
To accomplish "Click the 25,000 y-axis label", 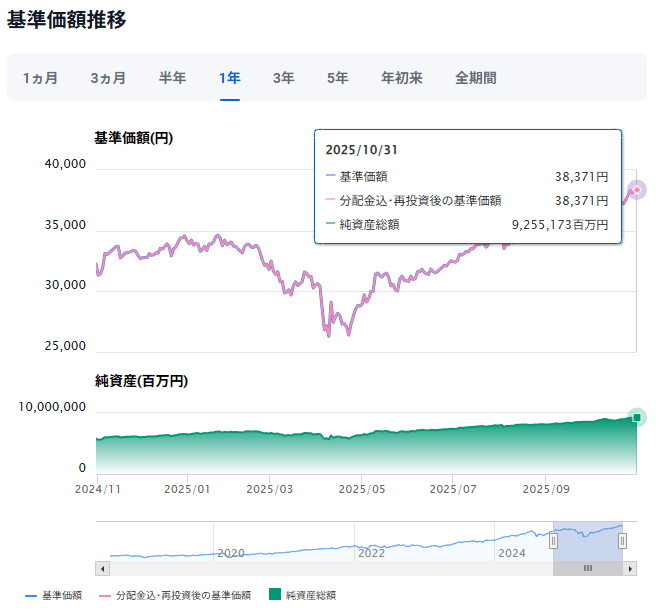I will pyautogui.click(x=65, y=346).
